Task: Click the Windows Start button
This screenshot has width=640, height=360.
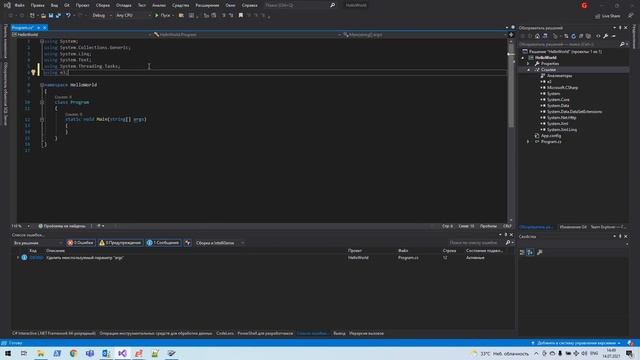Action: coord(8,353)
